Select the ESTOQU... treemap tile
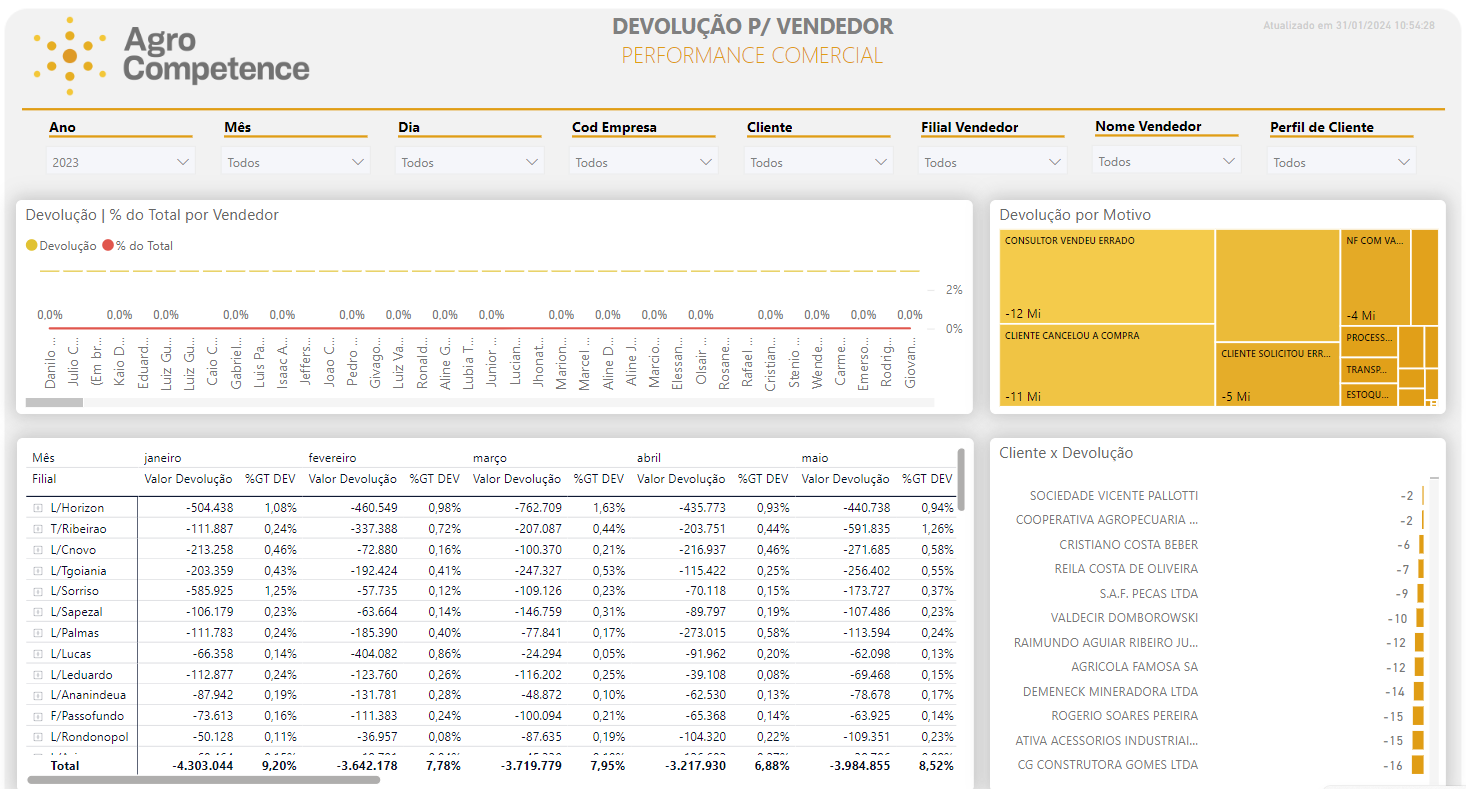Viewport: 1466px width, 789px height. coord(1369,395)
